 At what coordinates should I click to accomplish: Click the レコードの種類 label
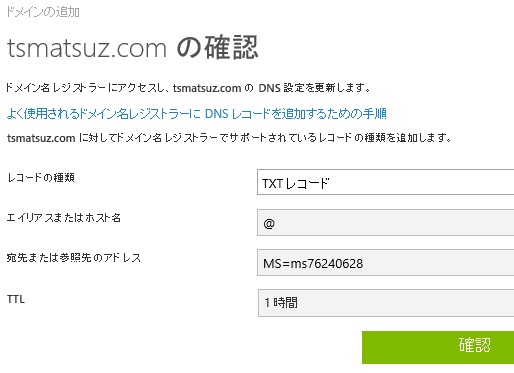(x=41, y=177)
